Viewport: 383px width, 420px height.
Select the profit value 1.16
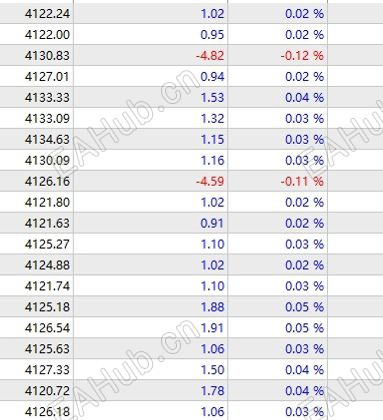click(x=212, y=160)
